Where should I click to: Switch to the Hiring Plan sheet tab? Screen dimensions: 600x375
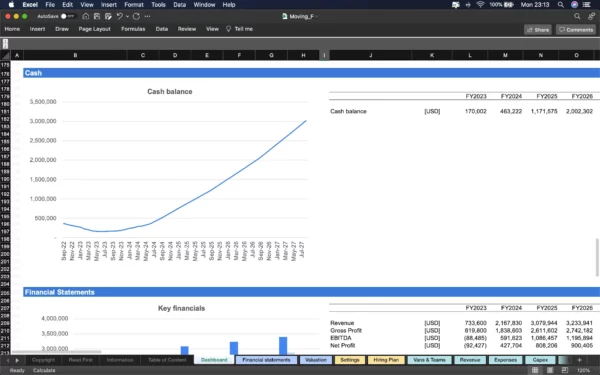[x=386, y=360]
